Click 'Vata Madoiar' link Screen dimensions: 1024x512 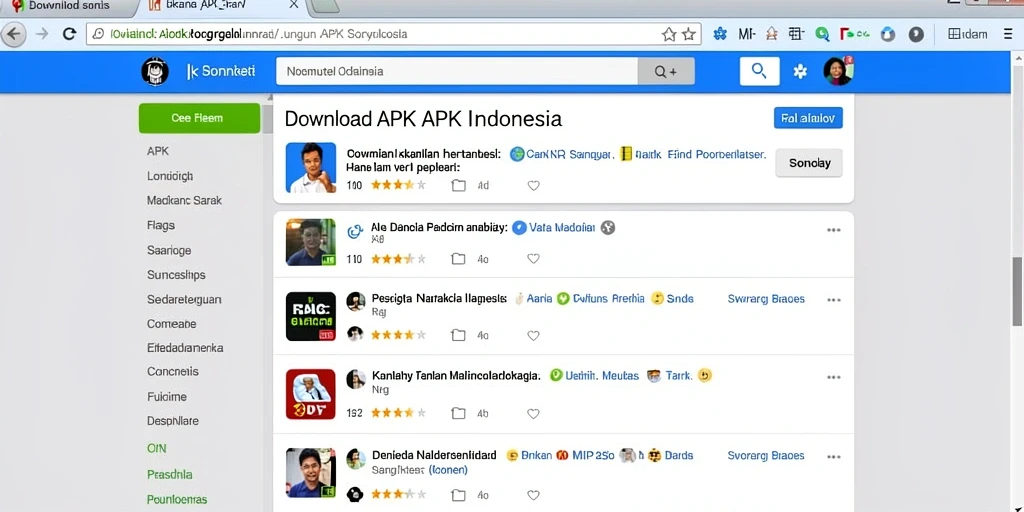pos(562,228)
